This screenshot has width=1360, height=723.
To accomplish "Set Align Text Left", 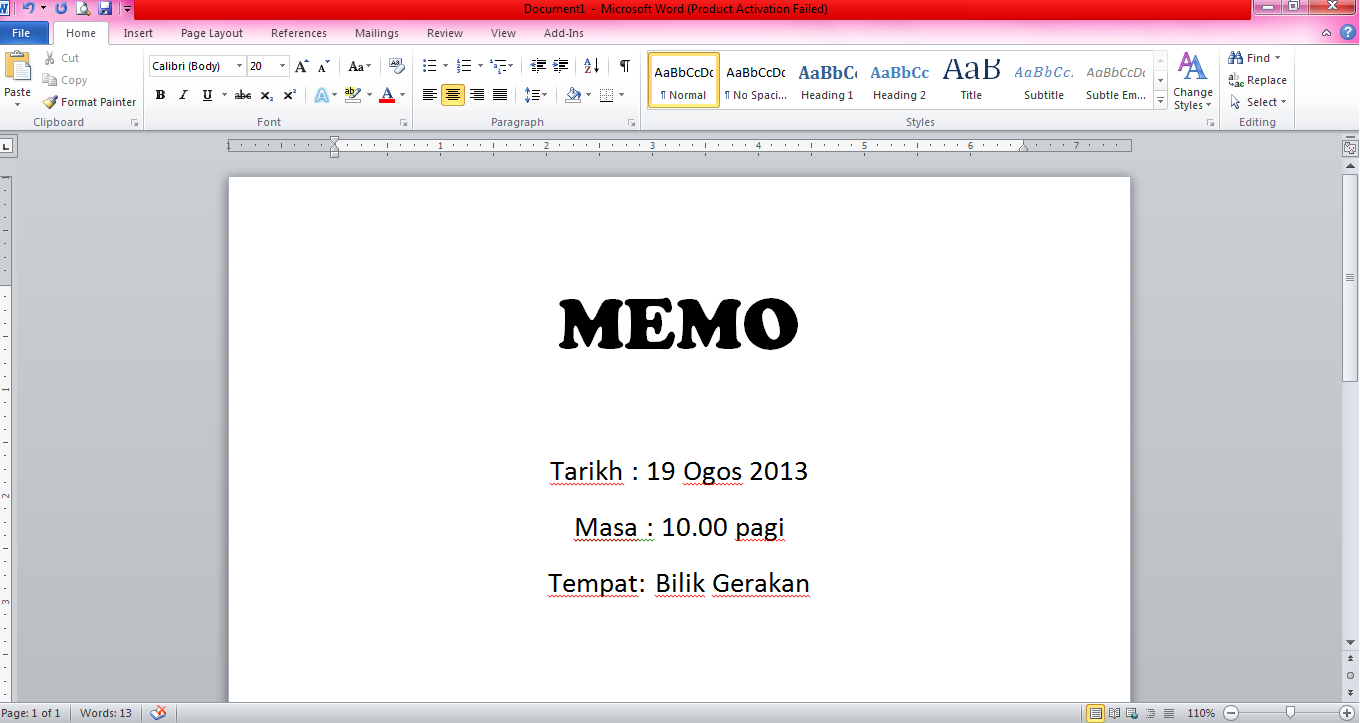I will click(x=430, y=95).
